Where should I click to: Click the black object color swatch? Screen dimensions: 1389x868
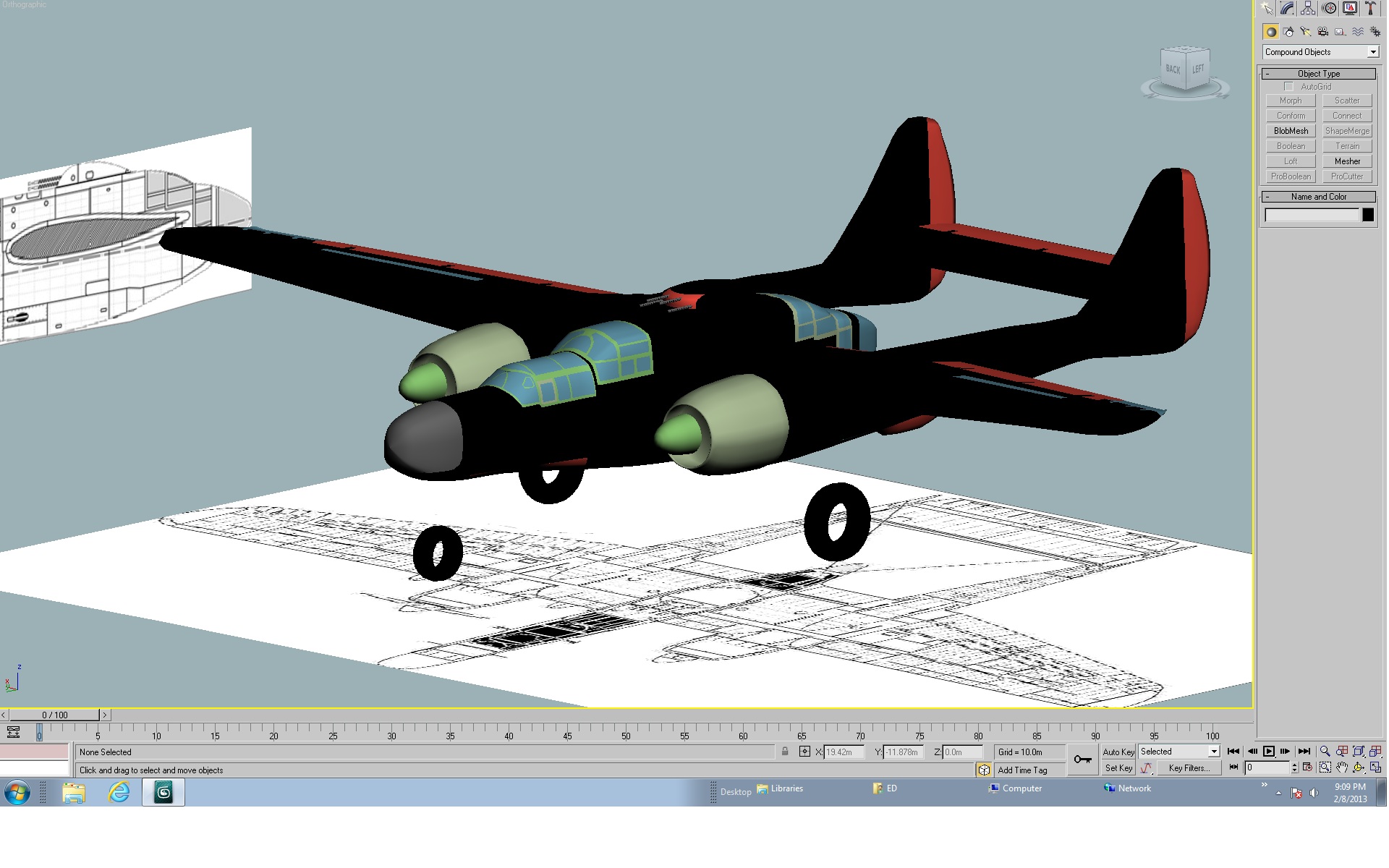tap(1367, 215)
